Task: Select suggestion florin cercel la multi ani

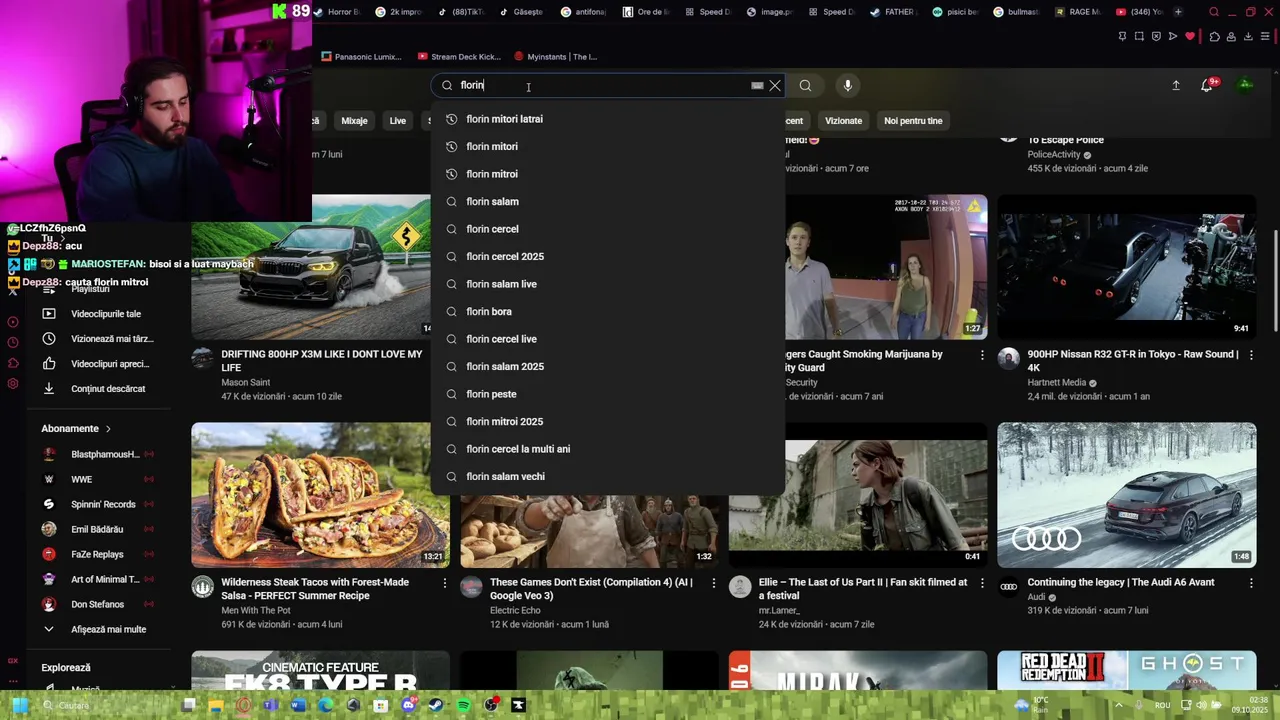Action: 608,449
